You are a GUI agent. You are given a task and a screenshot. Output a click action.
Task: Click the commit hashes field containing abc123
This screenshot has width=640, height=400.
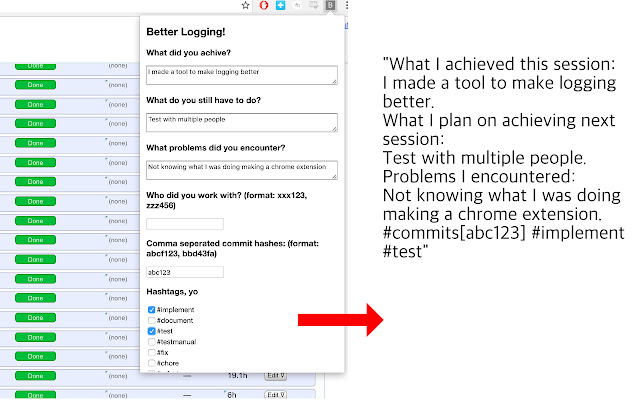185,271
